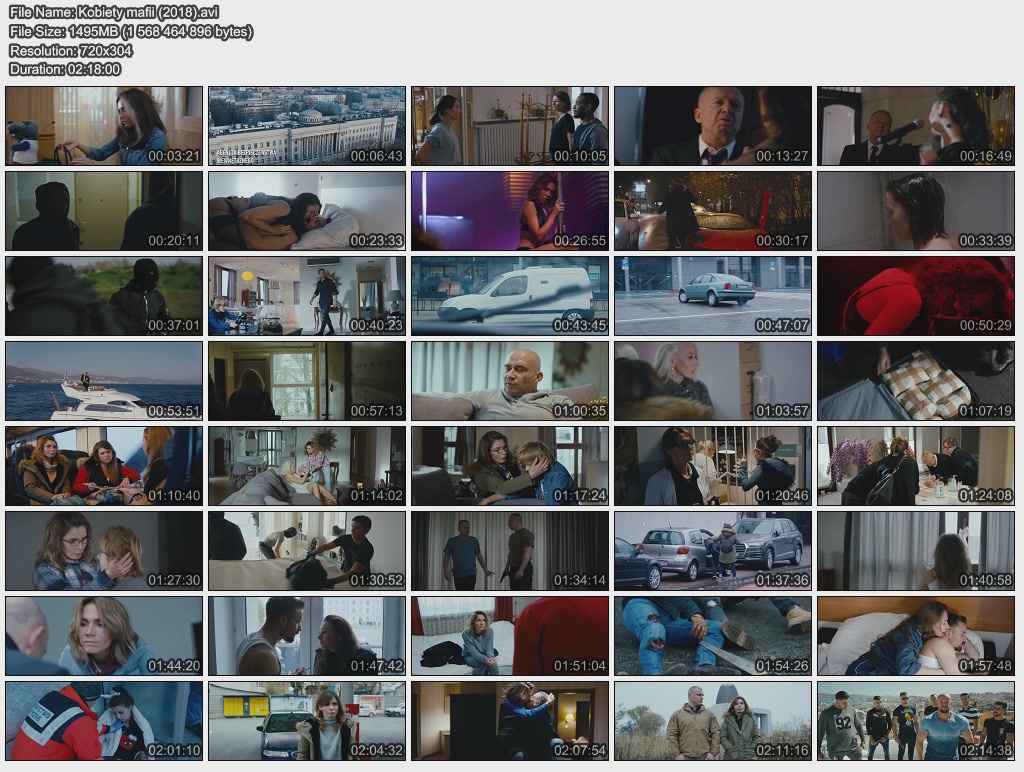Select the yacht frame at 00:53:51
The width and height of the screenshot is (1024, 772).
104,381
